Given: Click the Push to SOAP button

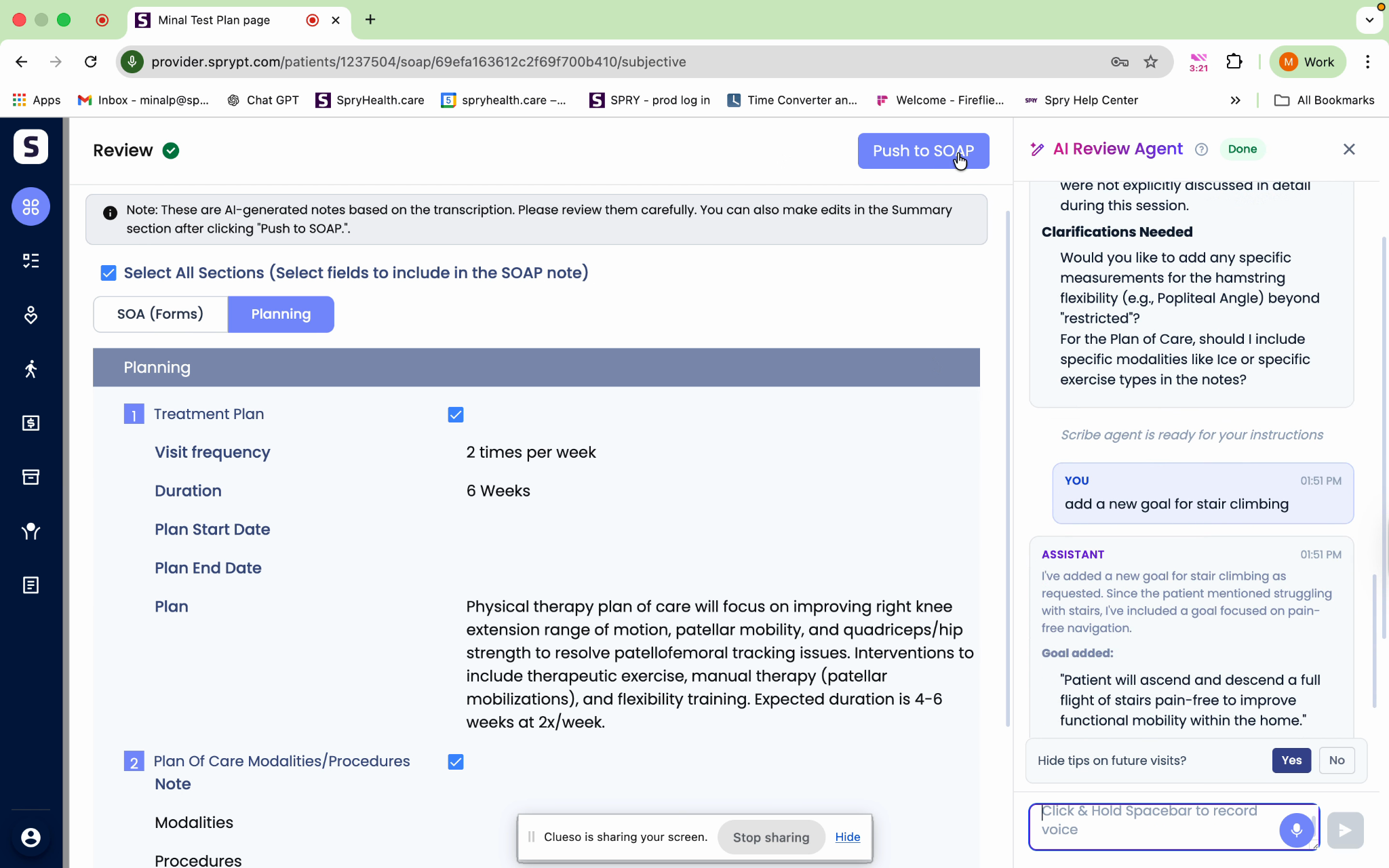Looking at the screenshot, I should (923, 151).
